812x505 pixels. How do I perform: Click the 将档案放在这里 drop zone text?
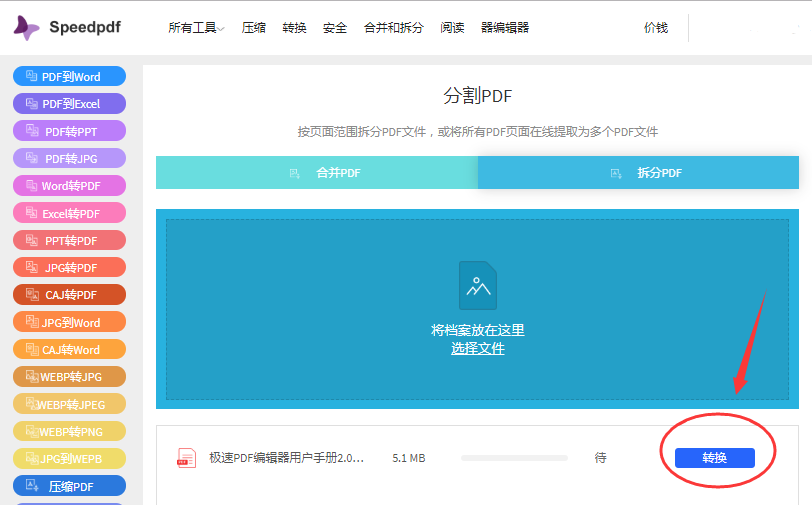point(477,330)
